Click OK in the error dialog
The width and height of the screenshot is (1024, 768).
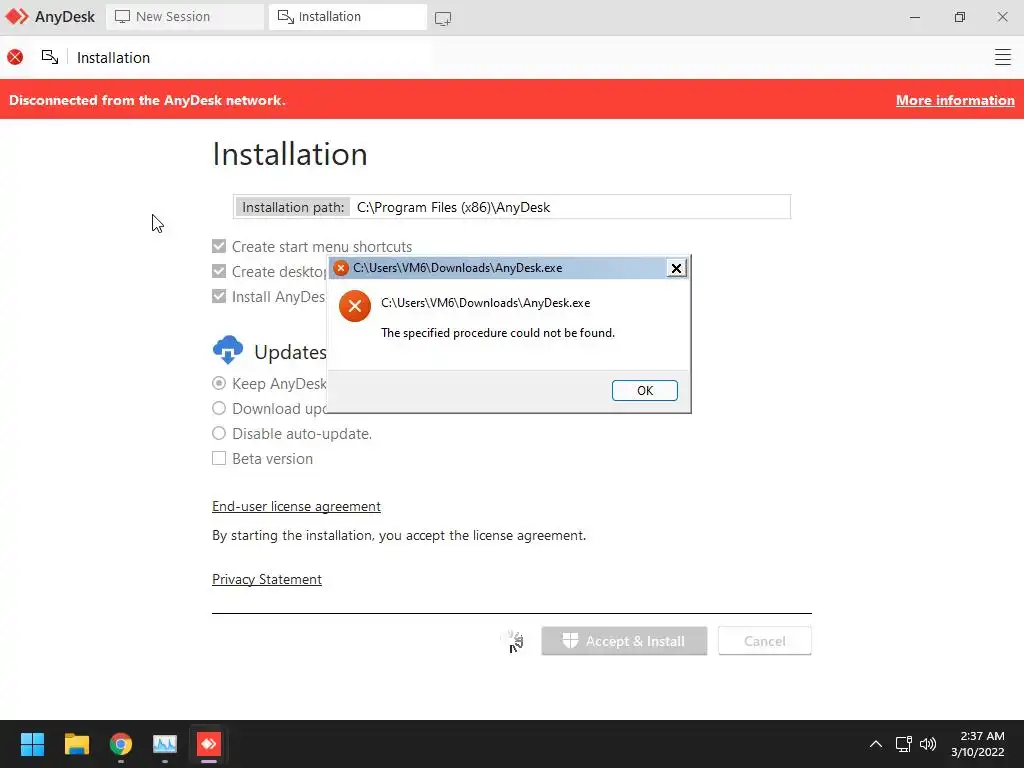pos(645,391)
